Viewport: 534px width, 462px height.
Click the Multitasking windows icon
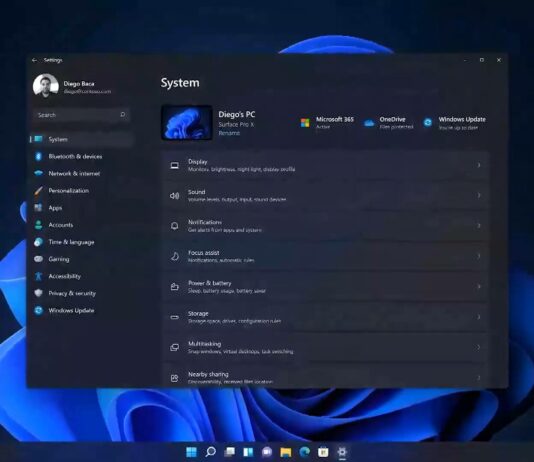click(175, 347)
